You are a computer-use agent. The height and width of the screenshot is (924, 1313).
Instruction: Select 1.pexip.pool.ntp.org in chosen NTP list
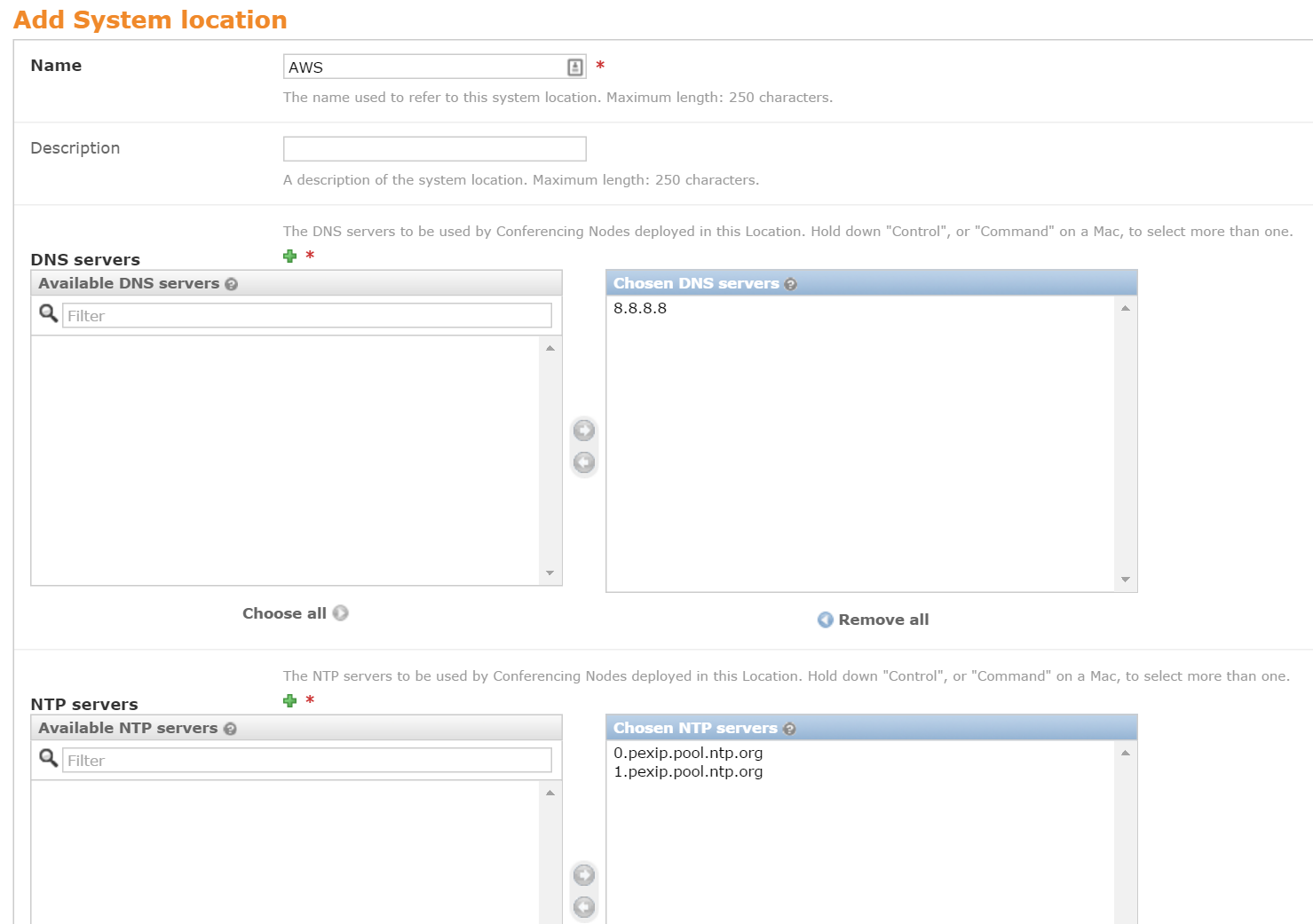688,772
